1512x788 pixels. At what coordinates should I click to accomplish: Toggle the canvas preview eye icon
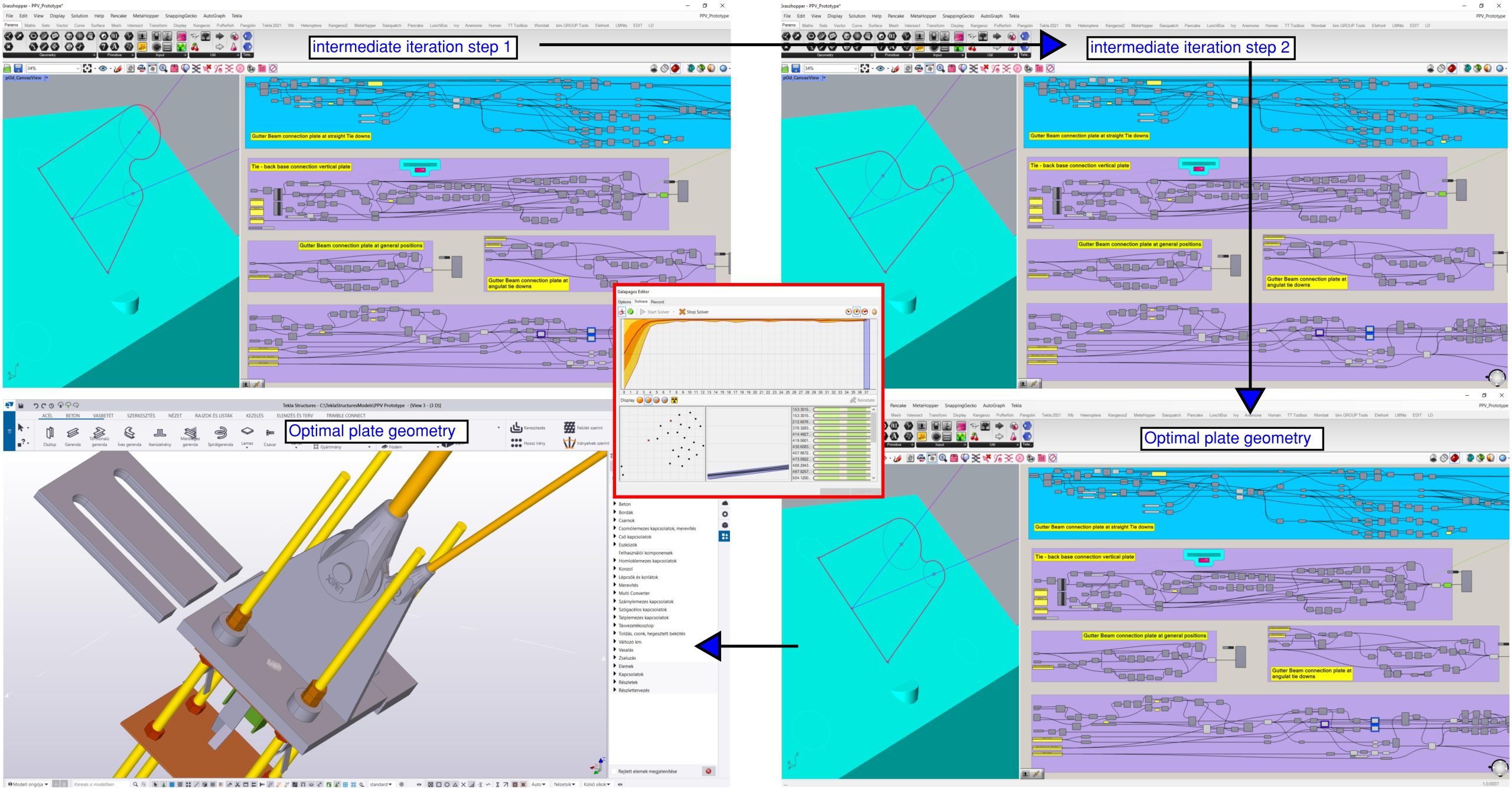pos(103,69)
